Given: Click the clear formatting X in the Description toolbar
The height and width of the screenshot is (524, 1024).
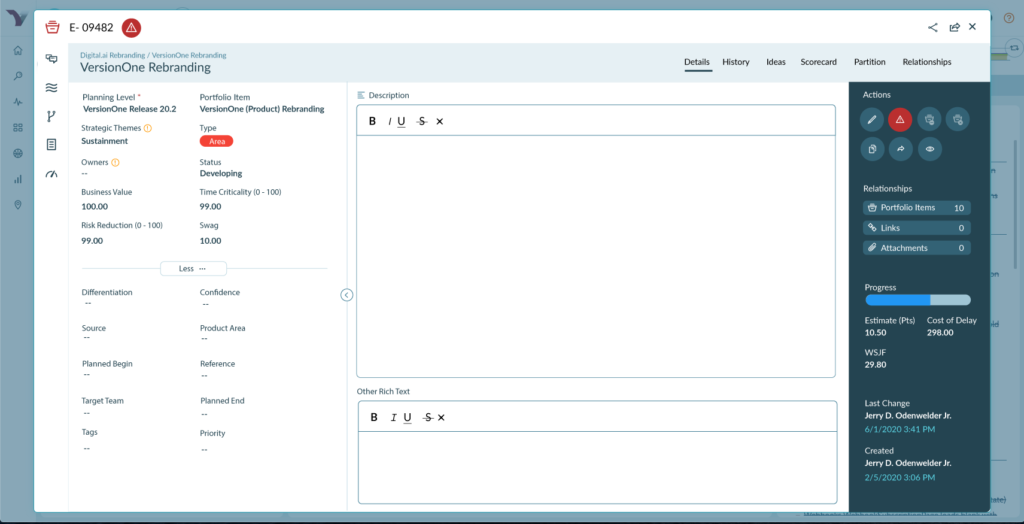Looking at the screenshot, I should (x=440, y=121).
